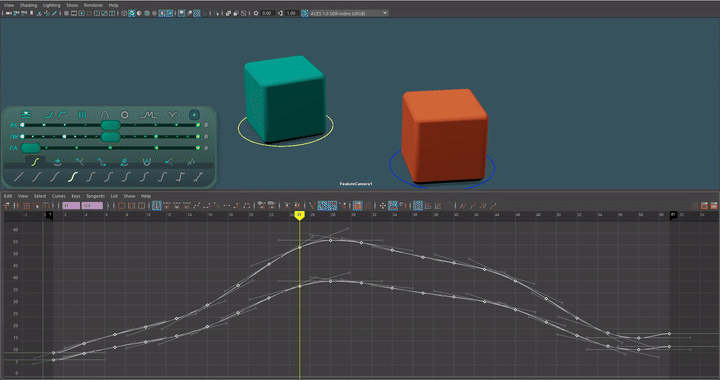Click the third slider's teal handle at left
The height and width of the screenshot is (380, 720).
pos(31,148)
